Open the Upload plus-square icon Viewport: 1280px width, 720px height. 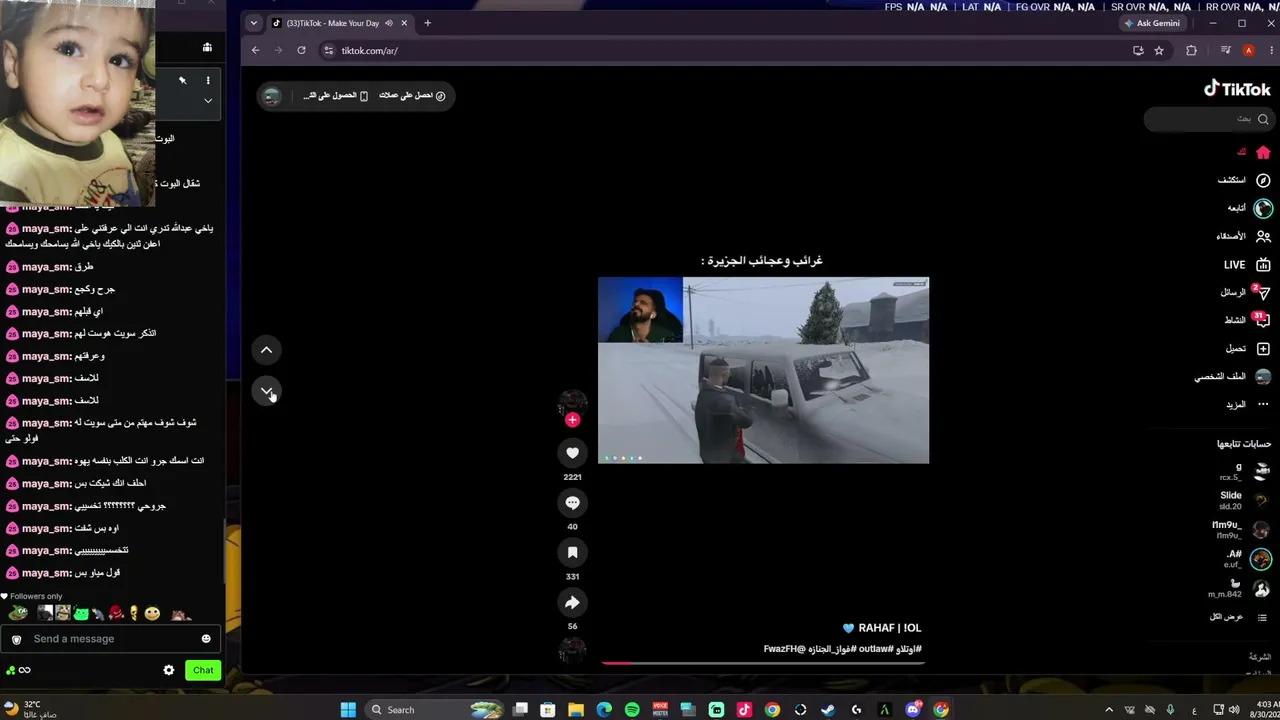[x=1263, y=349]
